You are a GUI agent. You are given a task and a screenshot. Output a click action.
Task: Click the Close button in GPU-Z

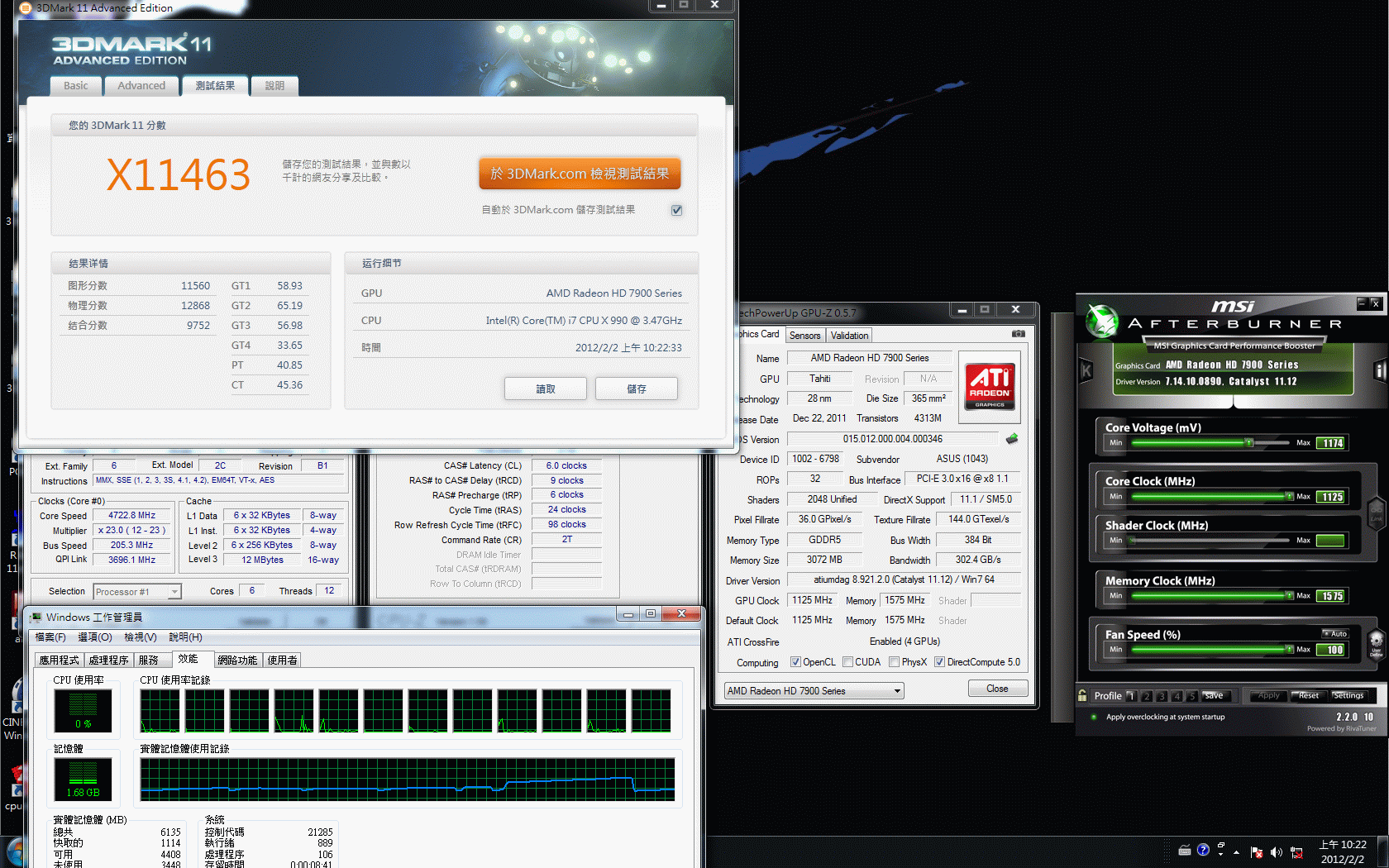click(x=998, y=689)
